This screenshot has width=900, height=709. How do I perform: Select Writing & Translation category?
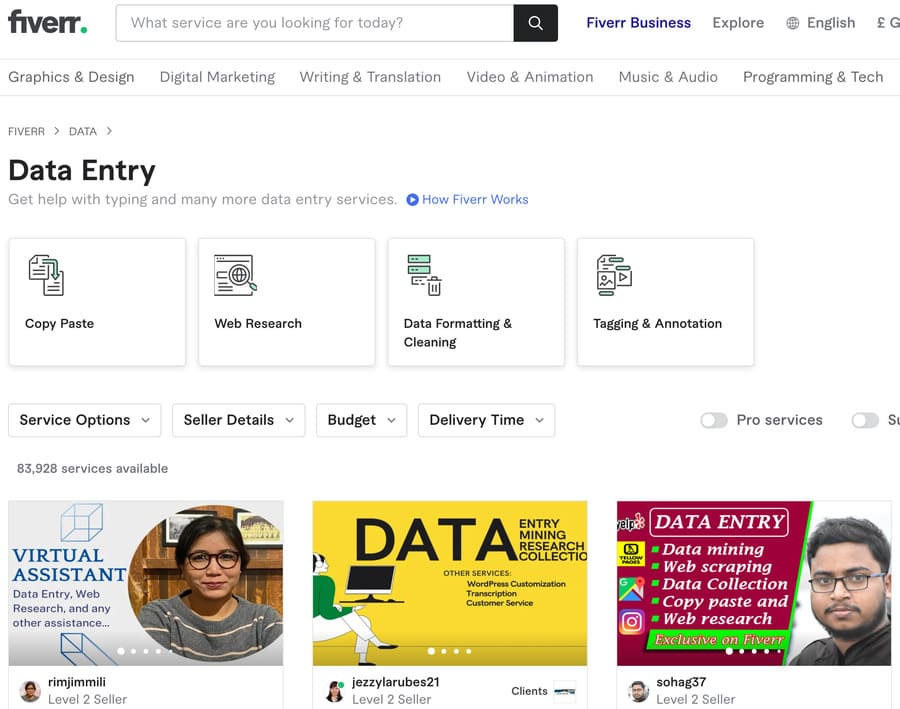pos(370,77)
